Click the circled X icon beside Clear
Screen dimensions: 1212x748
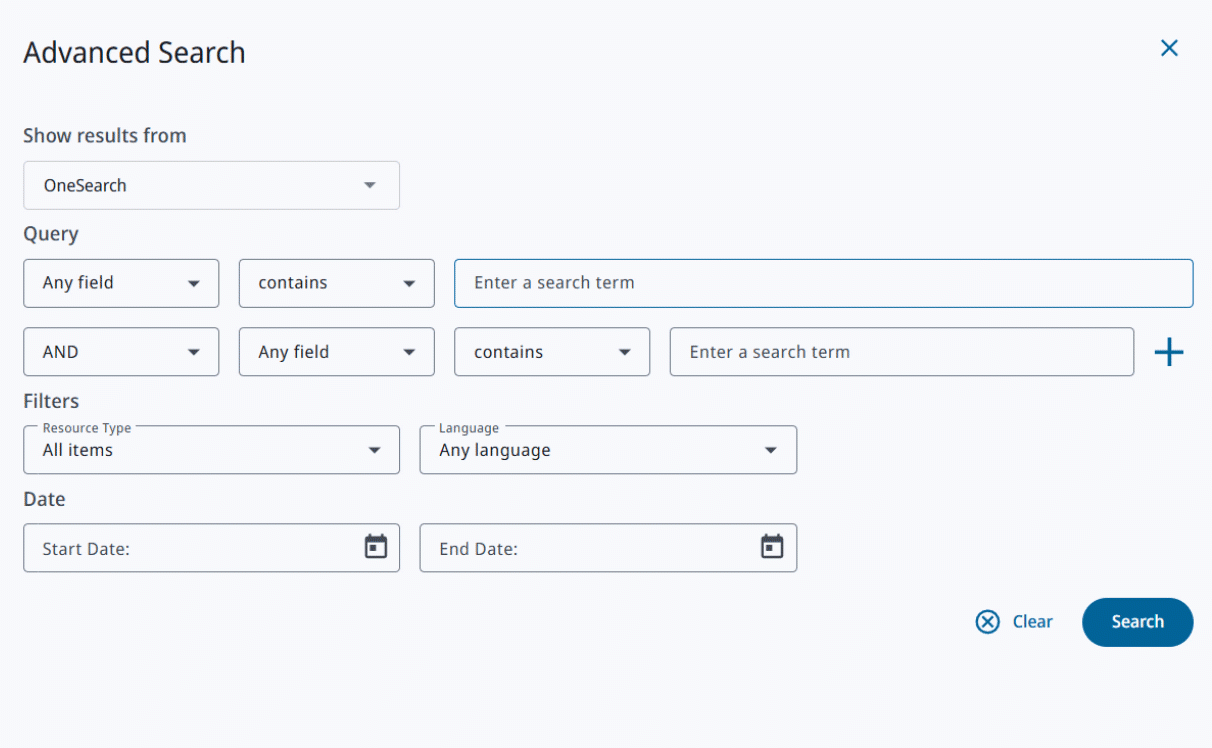point(987,622)
